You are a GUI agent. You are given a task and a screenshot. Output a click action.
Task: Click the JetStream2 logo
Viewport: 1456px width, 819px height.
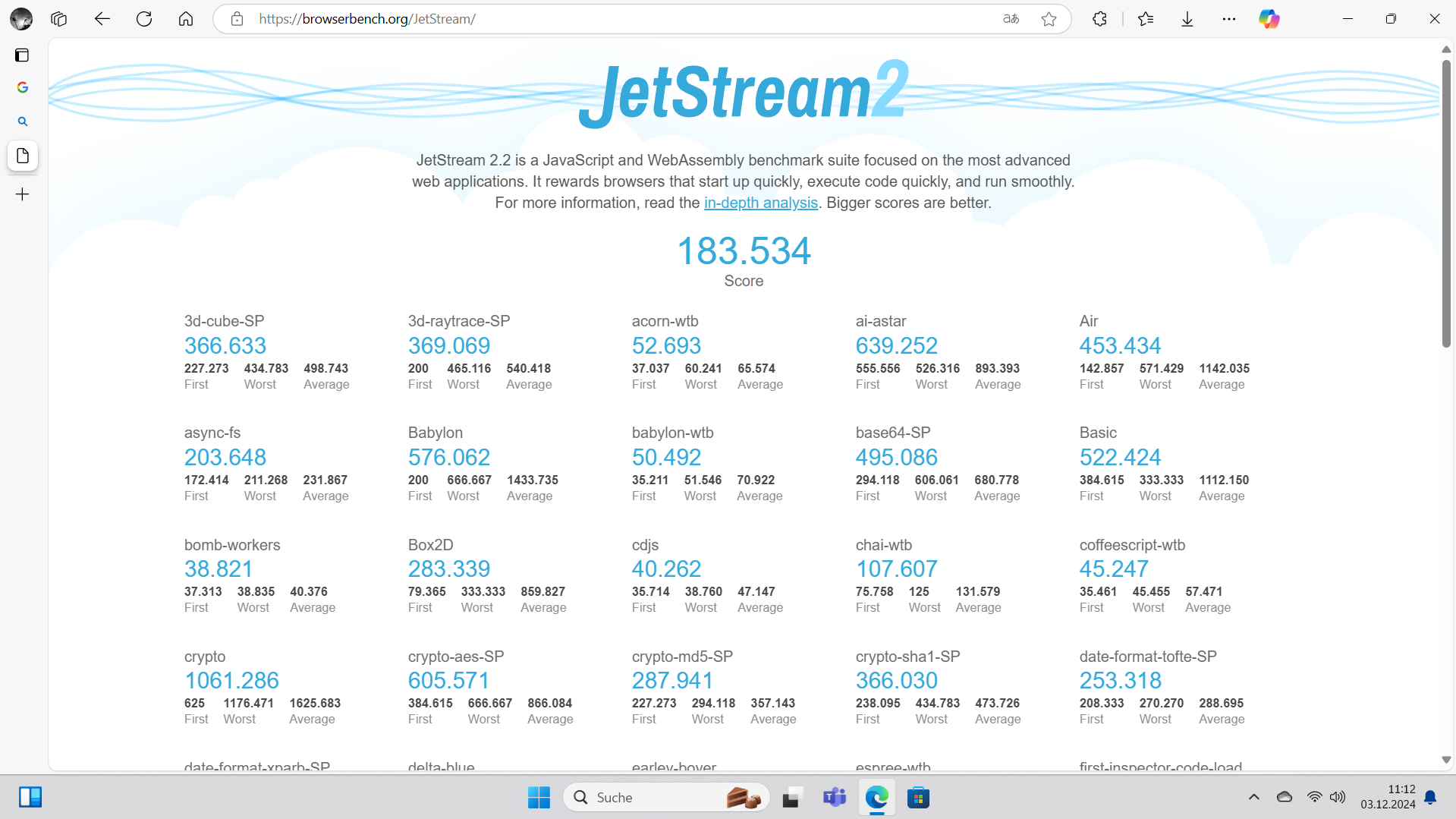click(744, 93)
